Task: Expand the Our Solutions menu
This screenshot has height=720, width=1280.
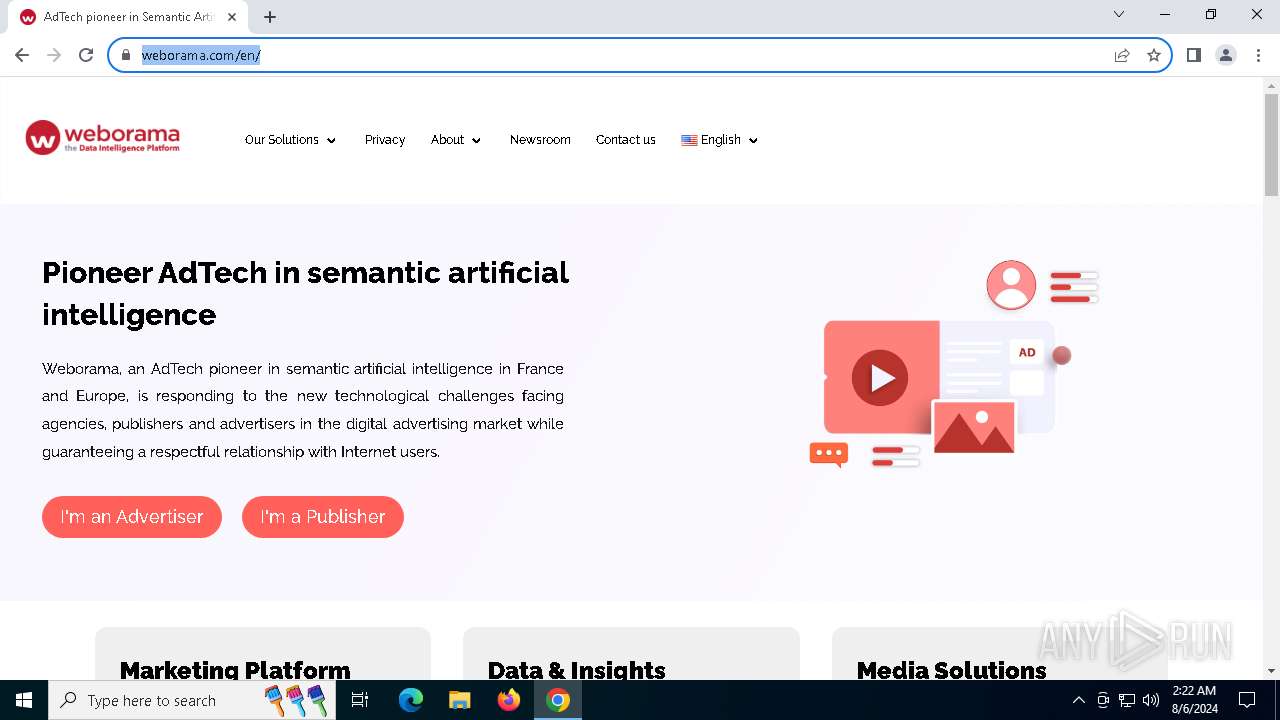Action: [291, 140]
